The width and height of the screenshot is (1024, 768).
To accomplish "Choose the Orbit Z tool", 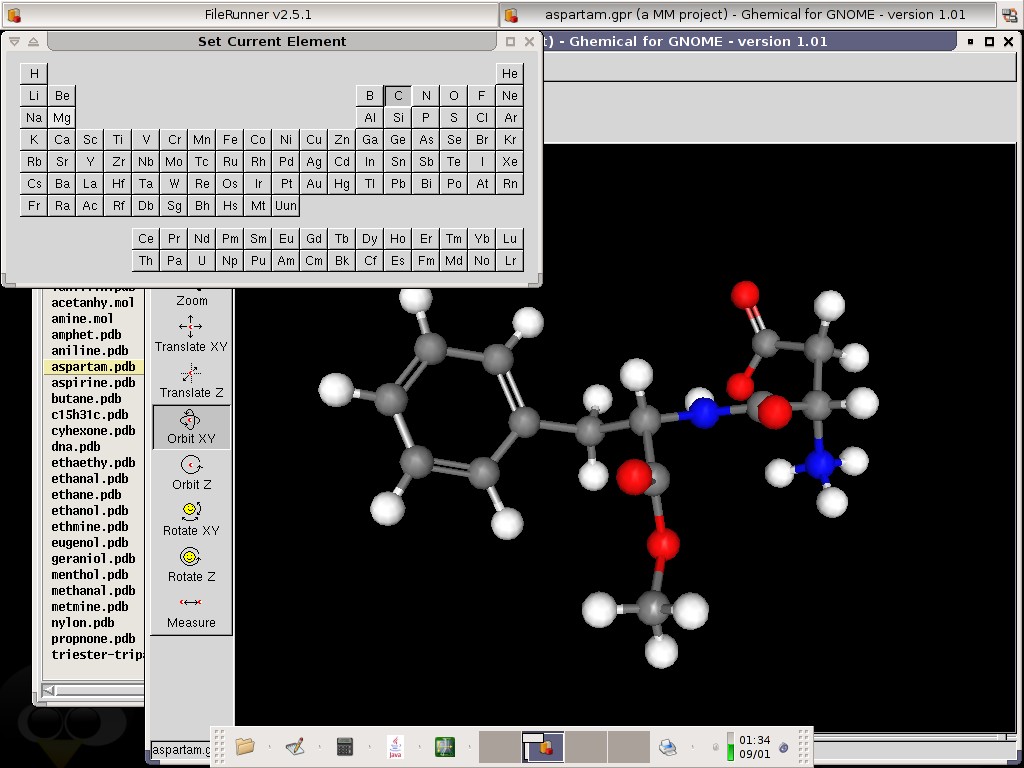I will coord(191,472).
